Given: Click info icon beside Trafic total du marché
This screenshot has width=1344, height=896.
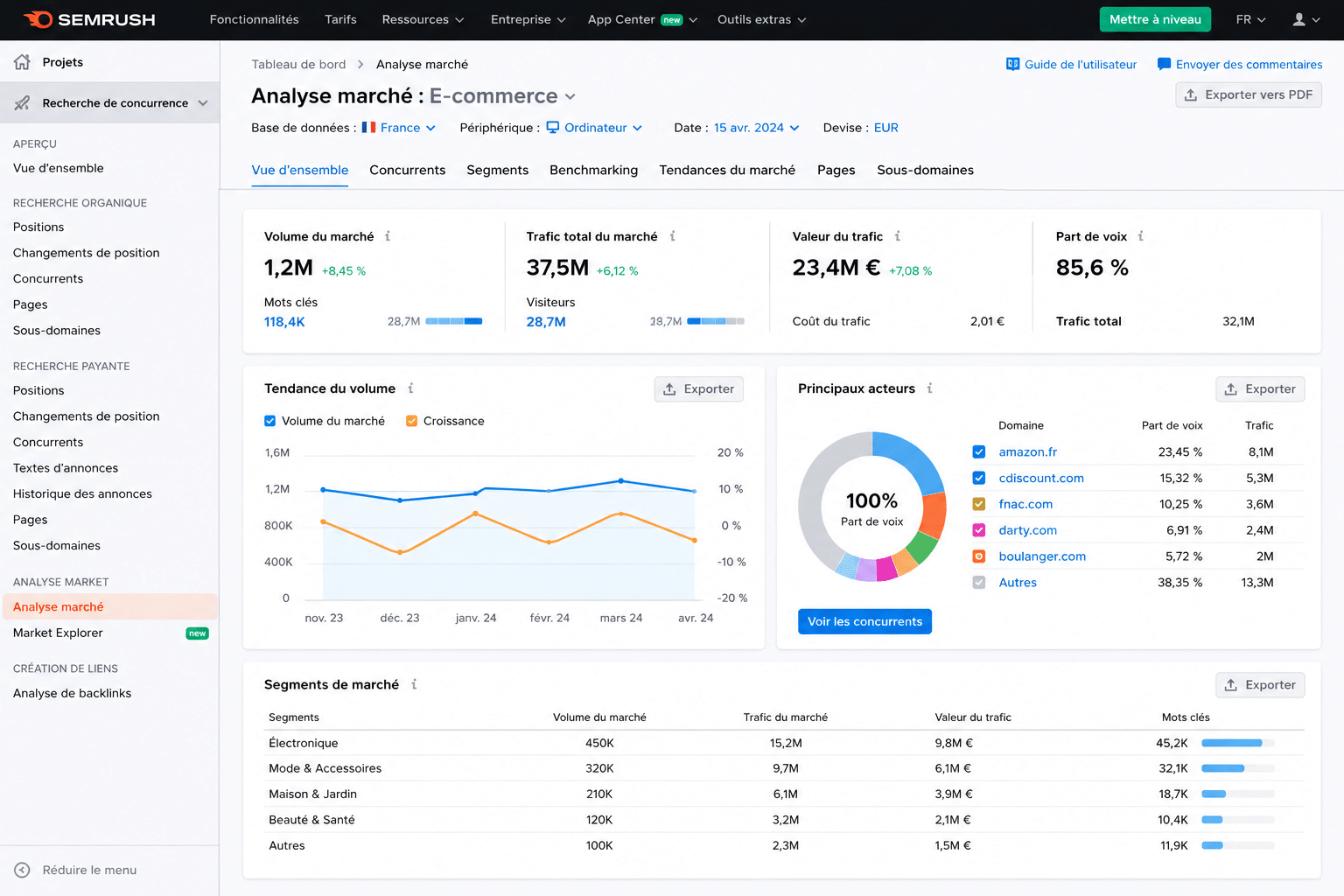Looking at the screenshot, I should (672, 236).
